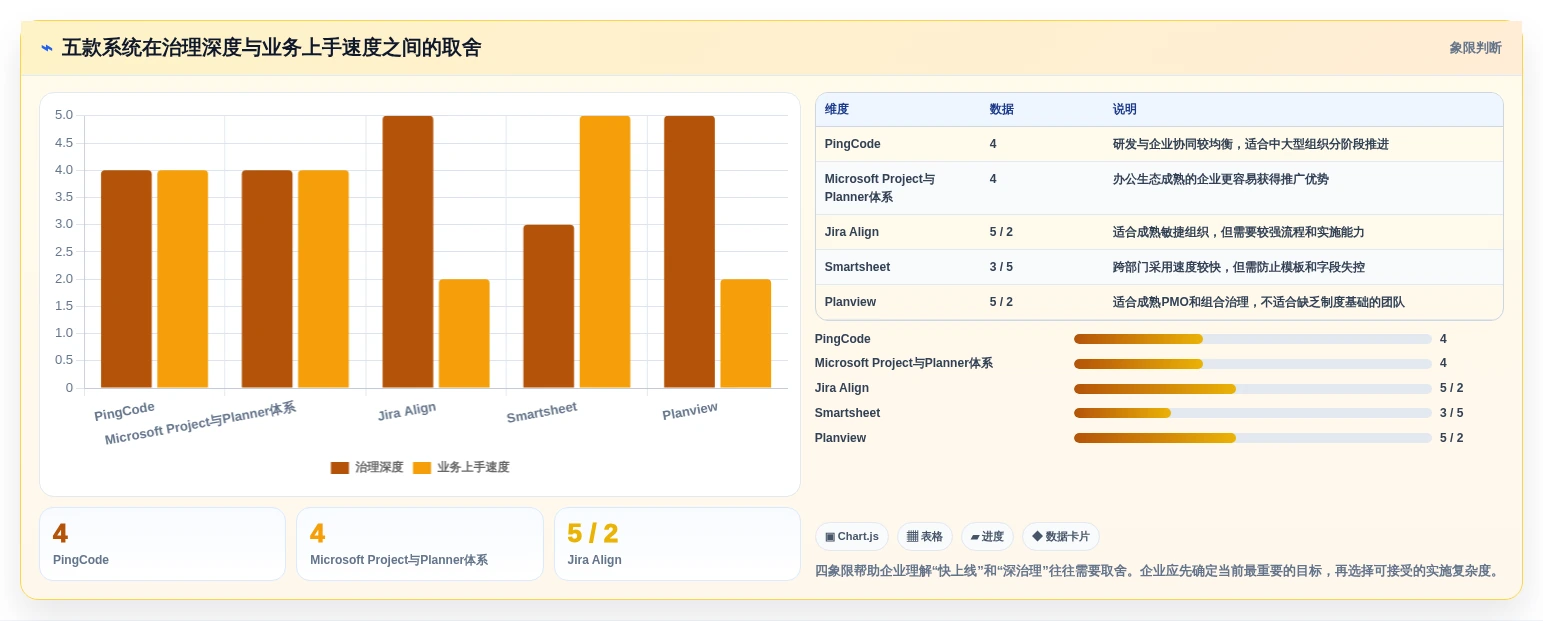Click the chart title heading text
Screen dimensions: 1543x621
tap(271, 47)
